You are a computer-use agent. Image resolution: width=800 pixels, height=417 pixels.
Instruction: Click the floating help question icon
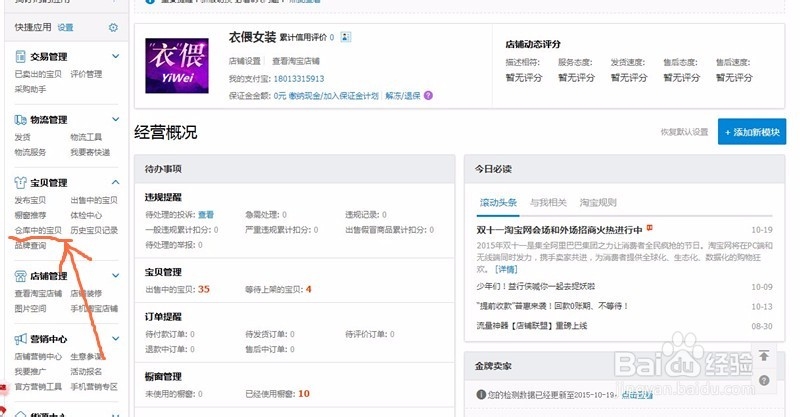[x=764, y=380]
